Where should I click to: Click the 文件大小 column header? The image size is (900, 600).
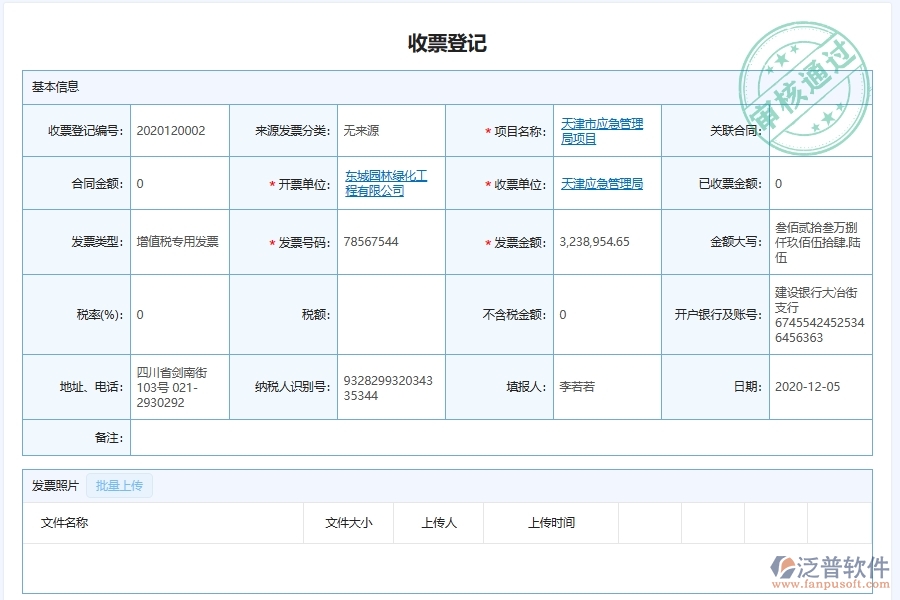347,522
